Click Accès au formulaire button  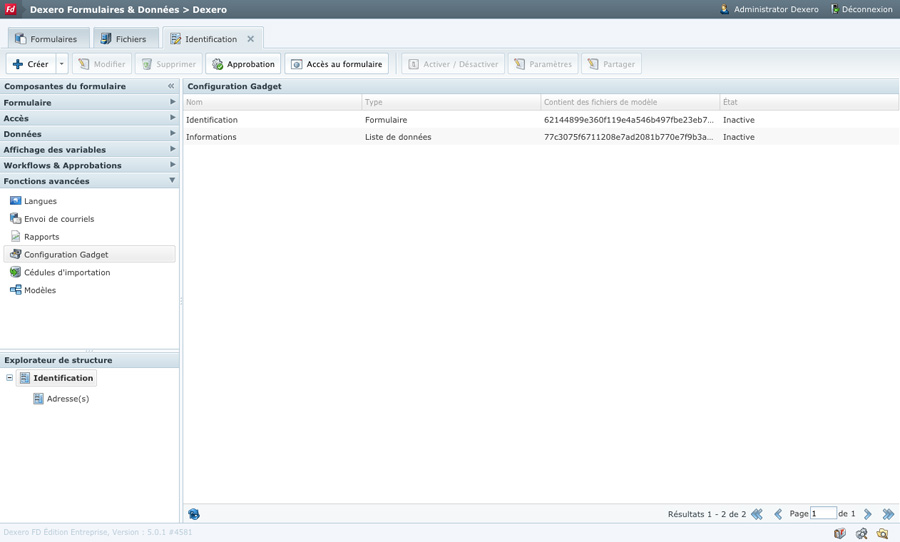pyautogui.click(x=336, y=64)
